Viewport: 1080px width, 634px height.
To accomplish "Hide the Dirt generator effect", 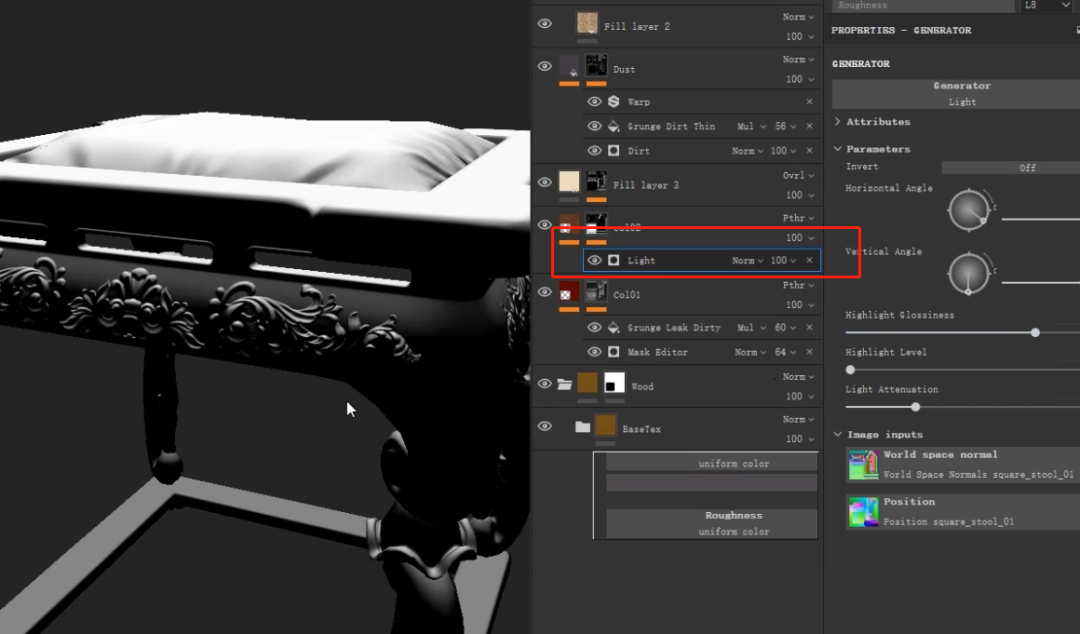I will coord(594,150).
